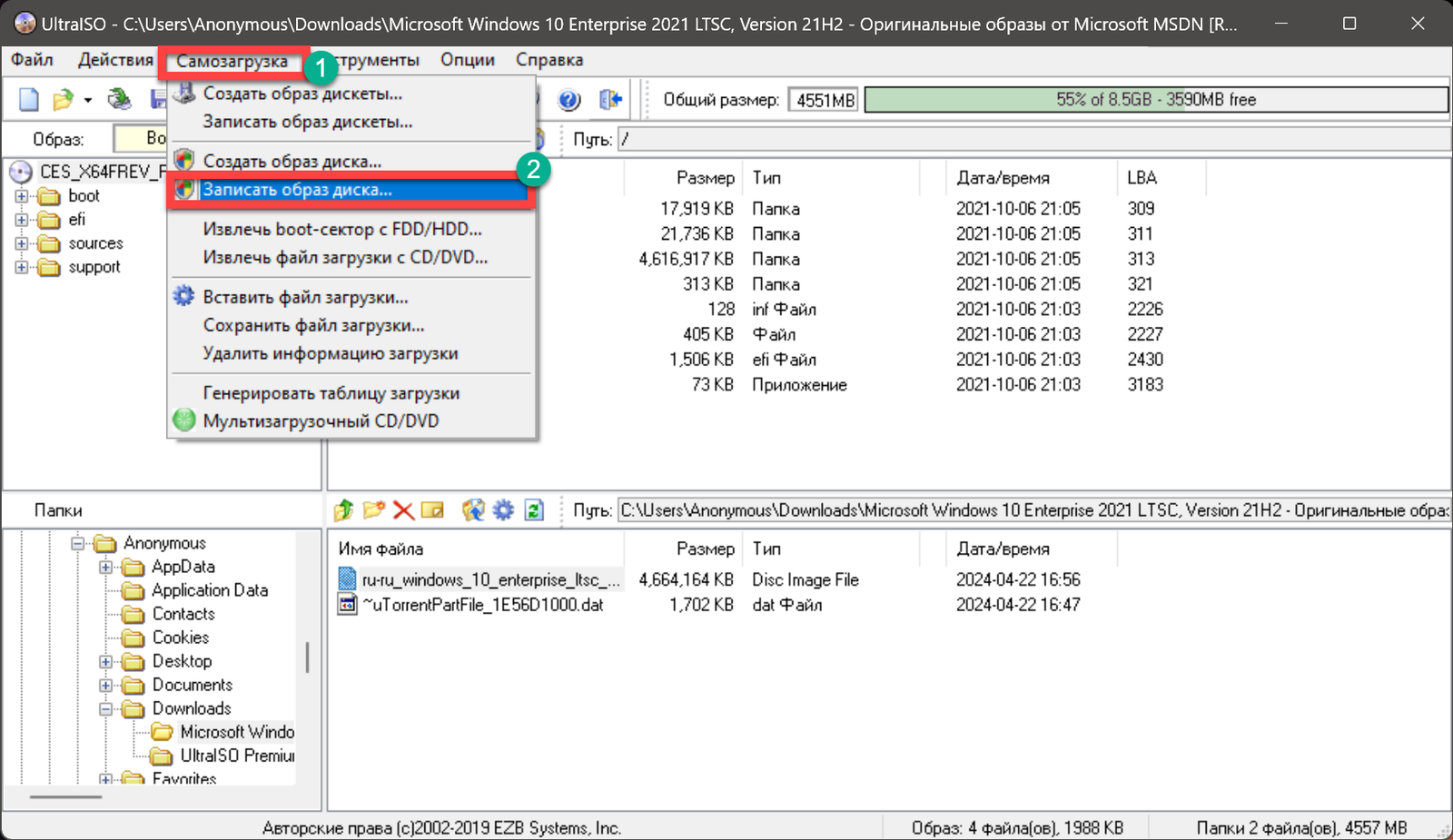This screenshot has width=1453, height=840.
Task: Choose Удалить информацию загрузки menu entry
Action: coord(352,354)
